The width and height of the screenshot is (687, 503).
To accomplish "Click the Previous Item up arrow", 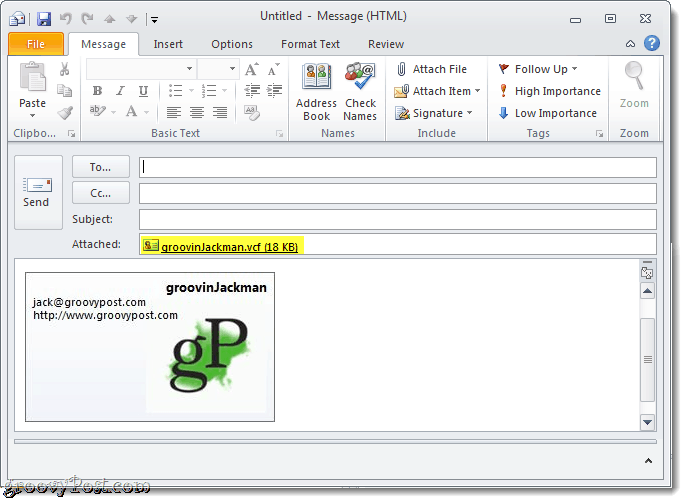I will pos(110,19).
